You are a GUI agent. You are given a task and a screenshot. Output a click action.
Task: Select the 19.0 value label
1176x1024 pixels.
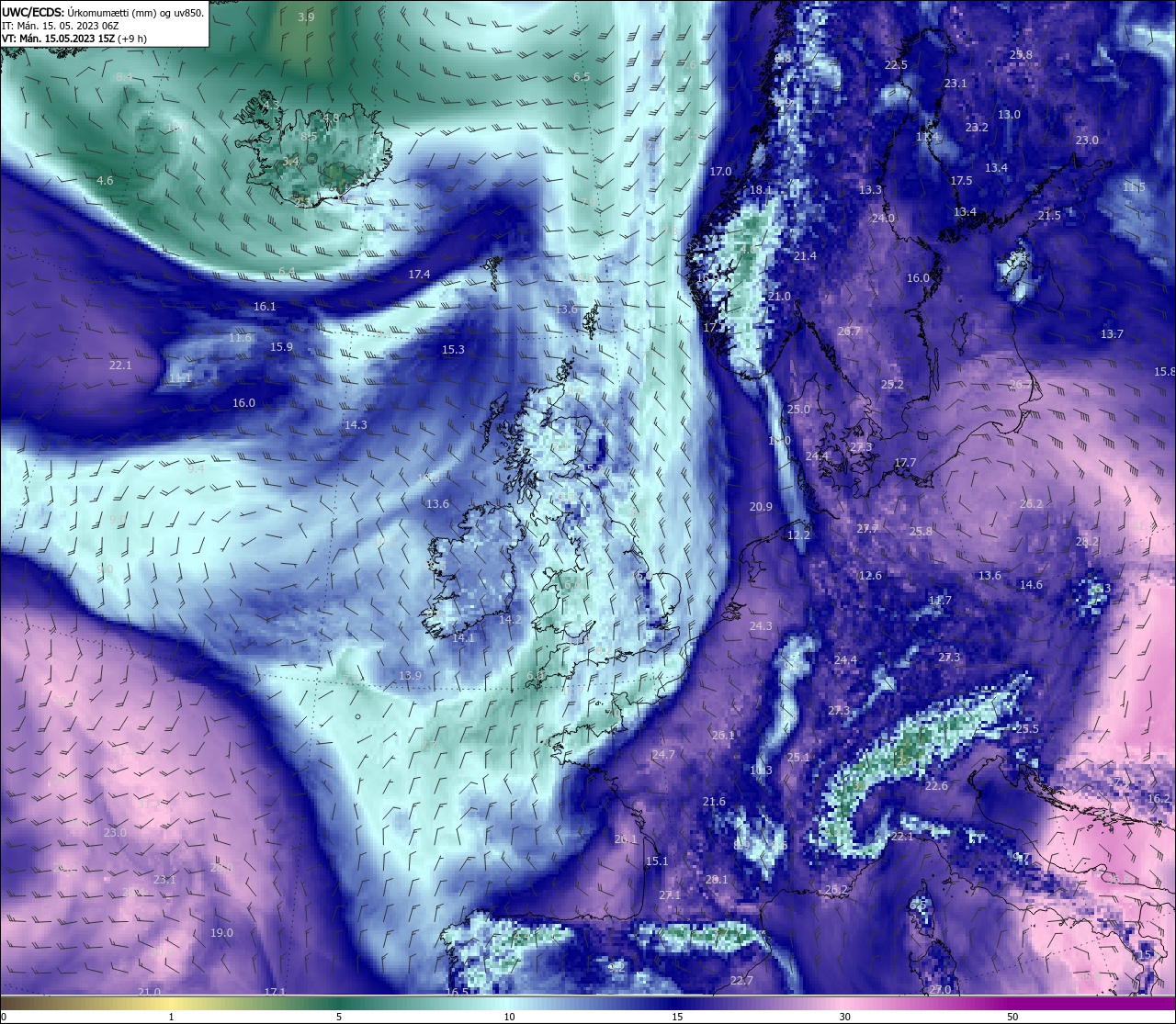[x=221, y=933]
